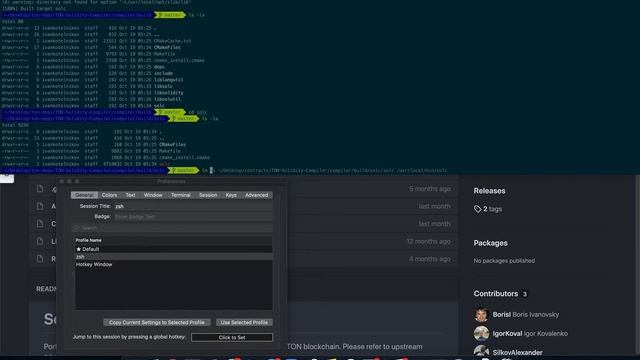This screenshot has width=640, height=360.
Task: Click into the Badge text field
Action: pyautogui.click(x=193, y=217)
